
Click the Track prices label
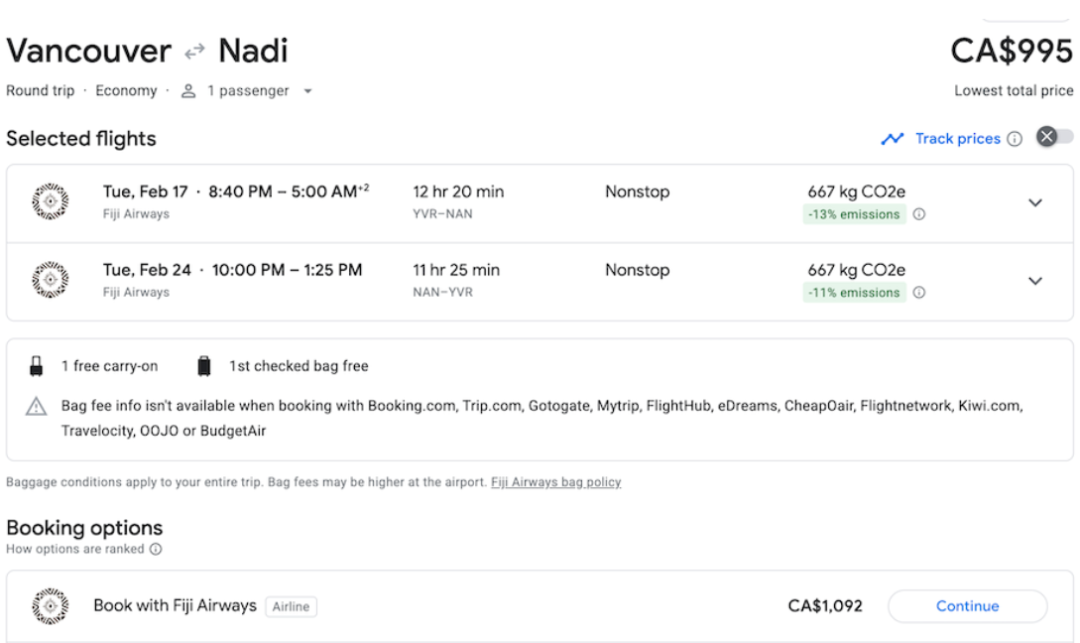[x=957, y=139]
